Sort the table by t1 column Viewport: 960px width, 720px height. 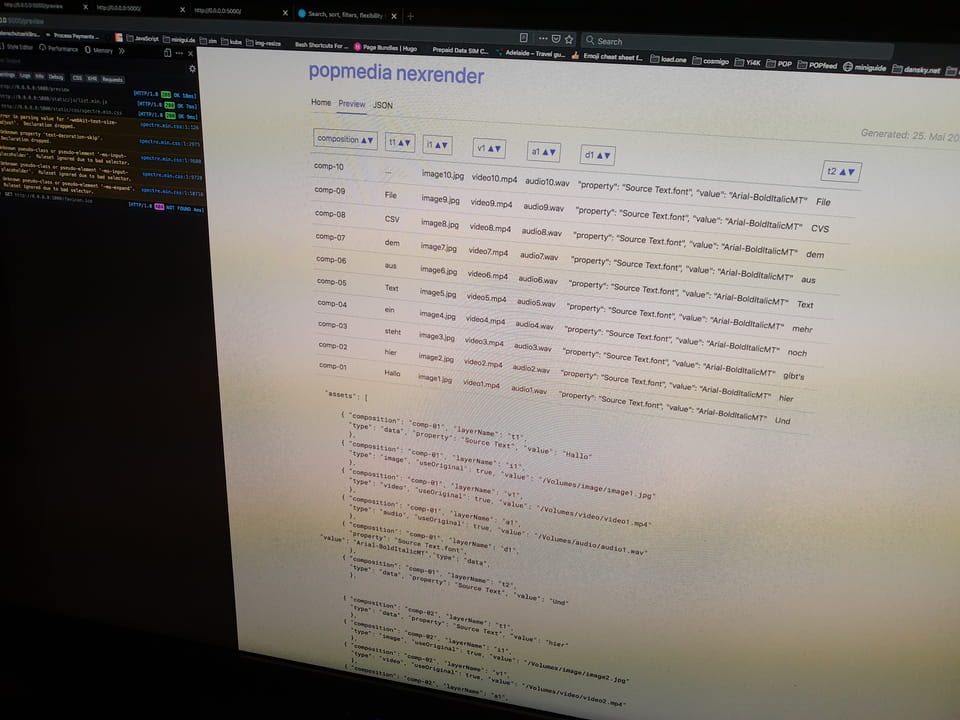[400, 143]
